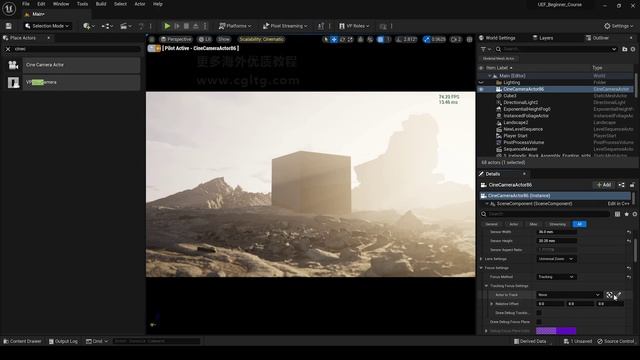Open the Tools menu
Image resolution: width=640 pixels, height=360 pixels.
click(x=82, y=4)
